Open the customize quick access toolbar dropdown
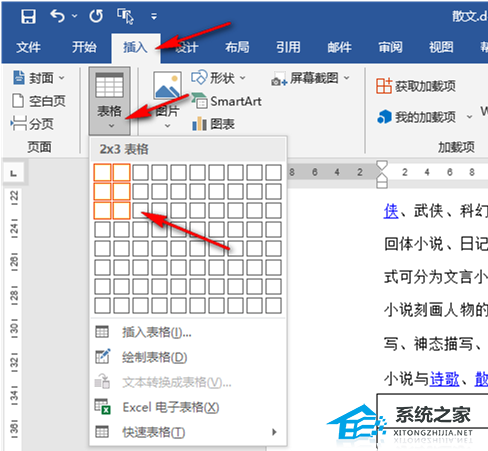 tap(154, 16)
